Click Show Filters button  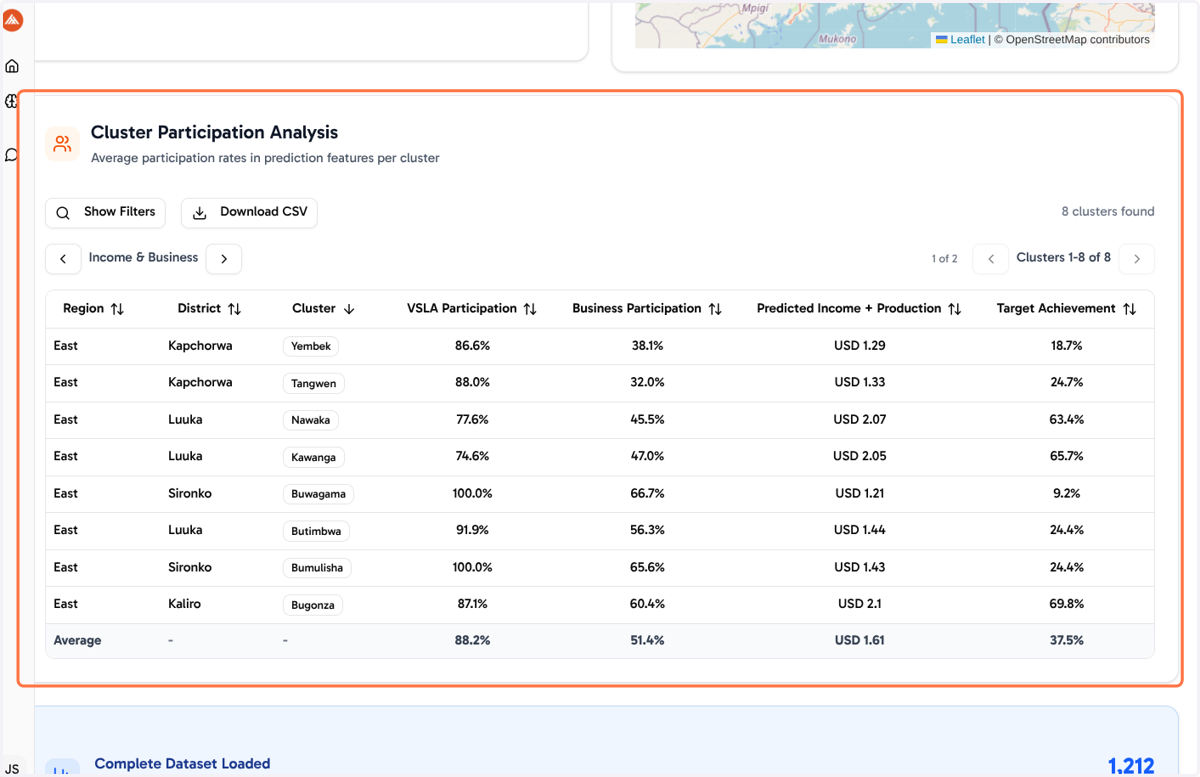pos(105,213)
